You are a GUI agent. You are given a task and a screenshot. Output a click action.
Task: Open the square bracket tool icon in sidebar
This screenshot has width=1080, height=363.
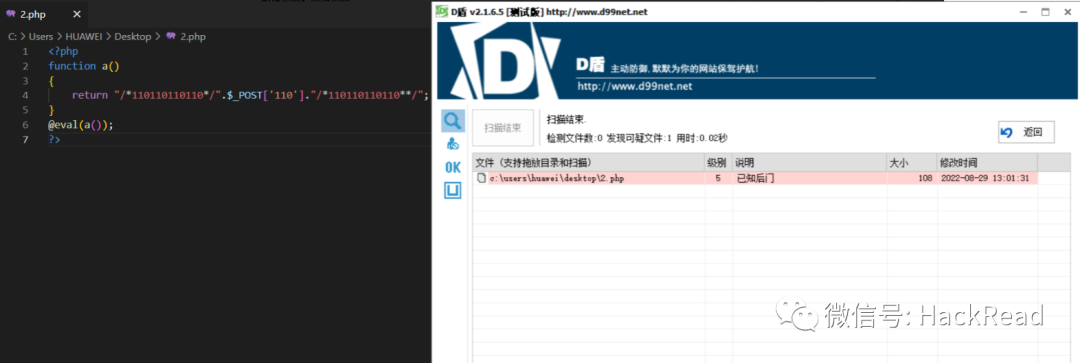(x=453, y=191)
